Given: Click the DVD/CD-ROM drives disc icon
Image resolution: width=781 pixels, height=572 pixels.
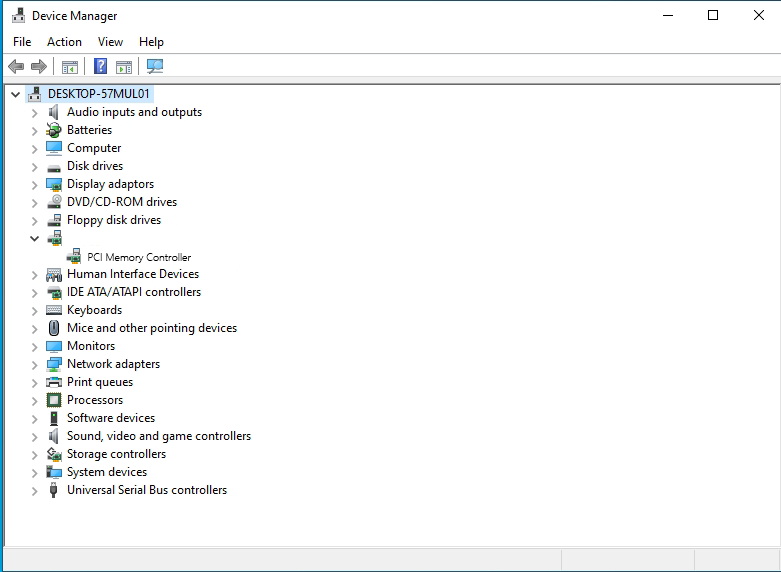Looking at the screenshot, I should click(54, 202).
